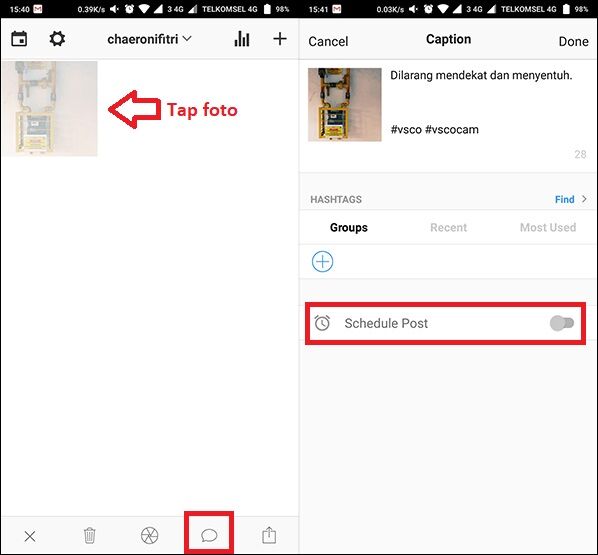598x555 pixels.
Task: Expand the chaeronifitri account dropdown
Action: click(149, 39)
